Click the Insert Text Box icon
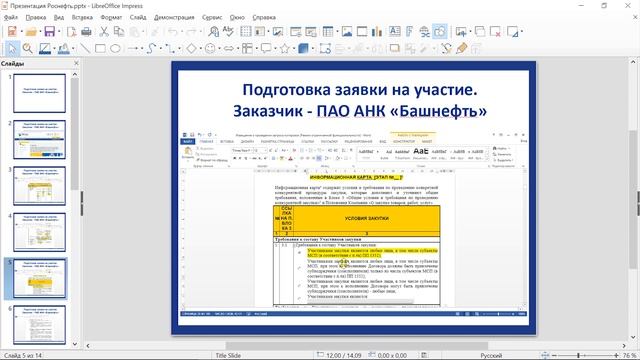The image size is (640, 360). [x=394, y=31]
